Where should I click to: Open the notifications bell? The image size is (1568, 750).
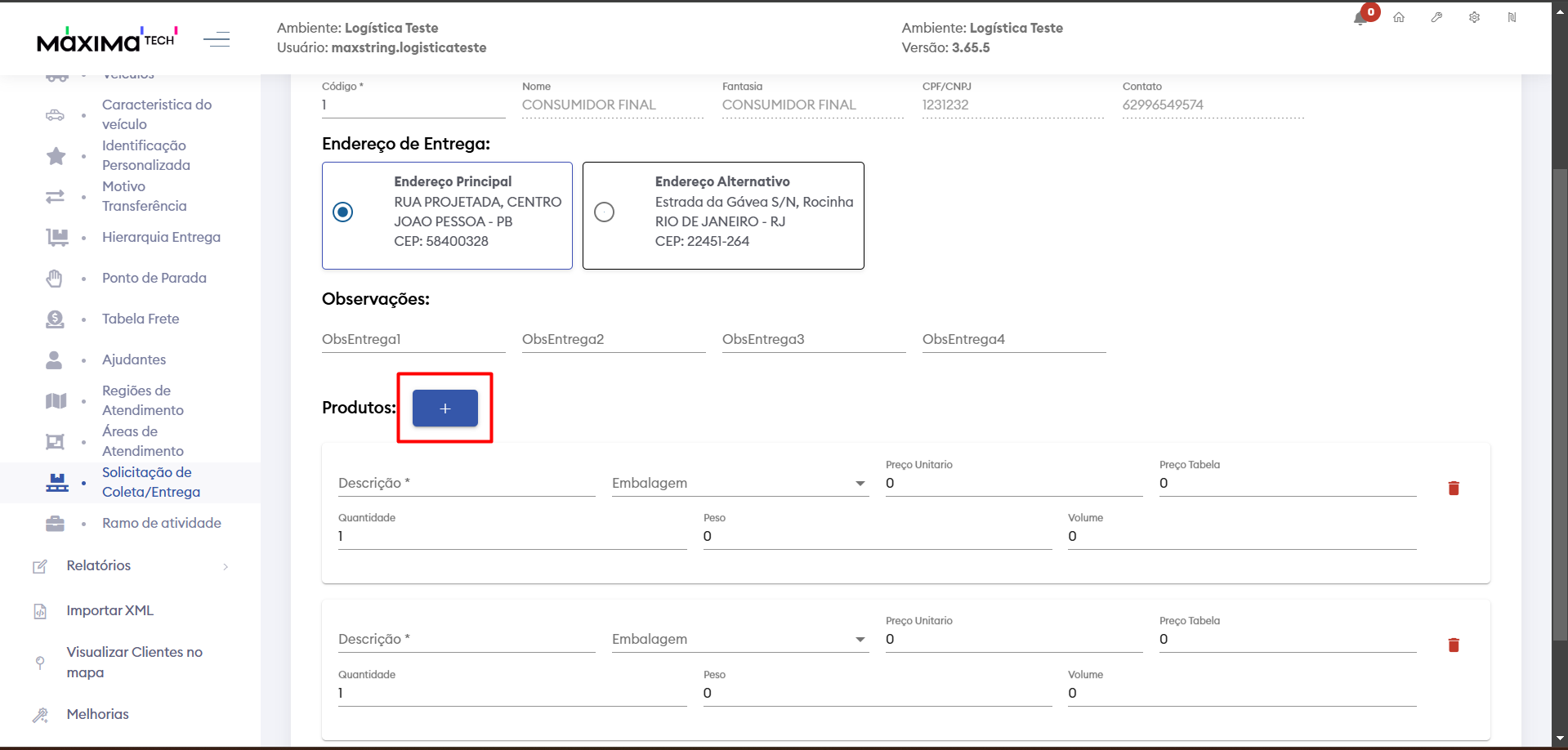click(1360, 18)
